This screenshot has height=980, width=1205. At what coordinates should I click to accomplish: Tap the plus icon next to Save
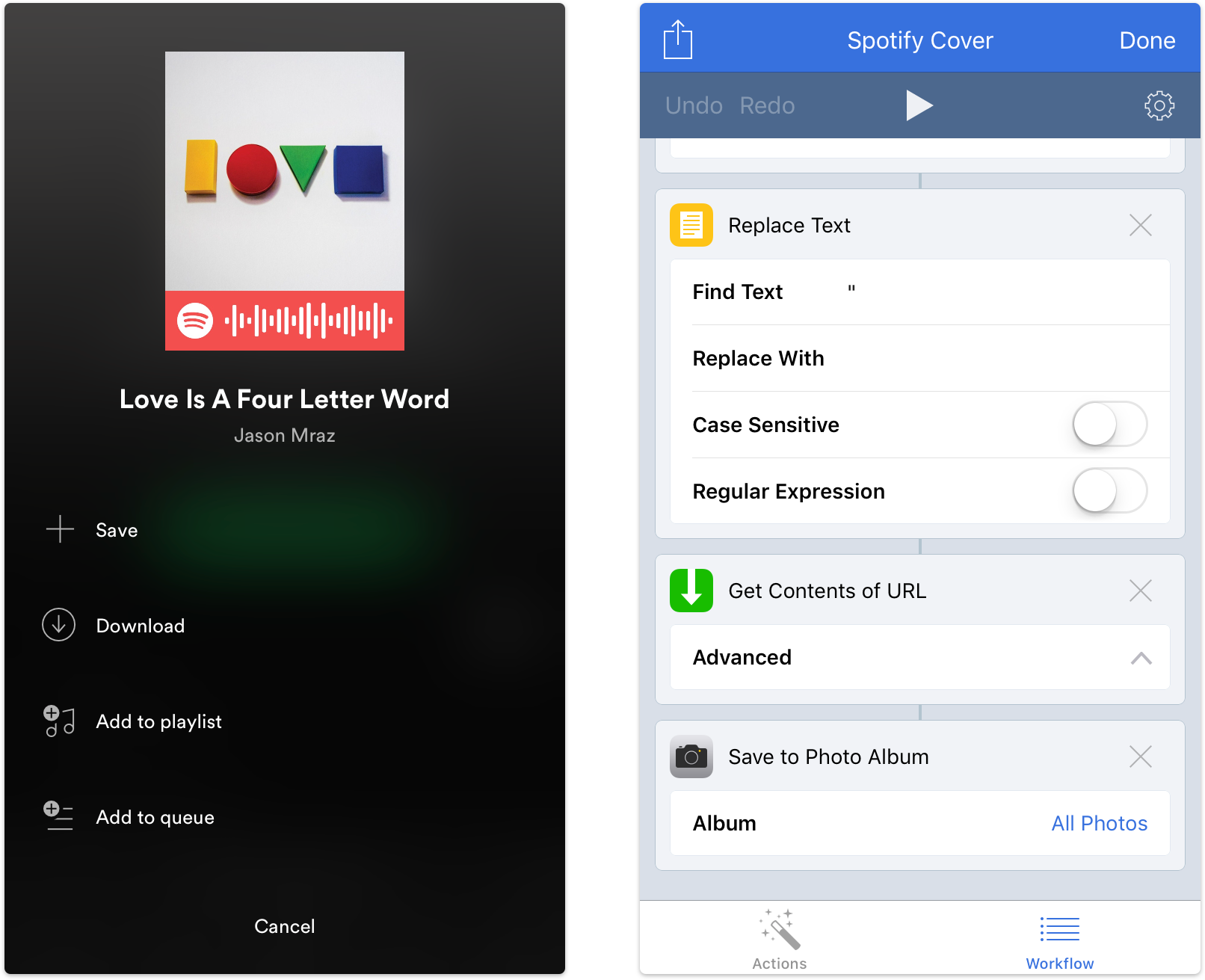click(60, 529)
